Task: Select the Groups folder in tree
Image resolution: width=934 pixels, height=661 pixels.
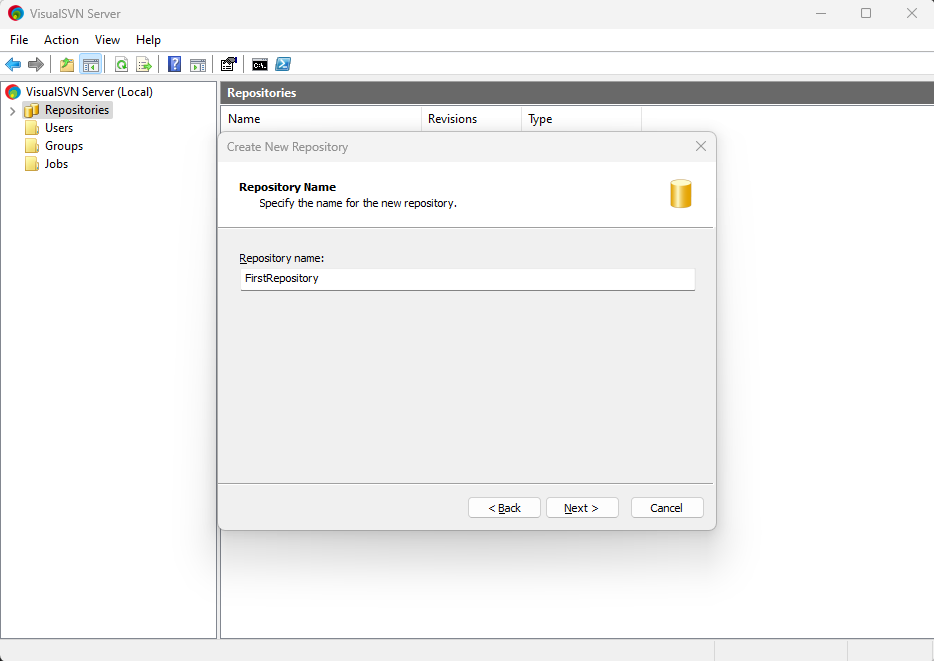Action: tap(63, 146)
